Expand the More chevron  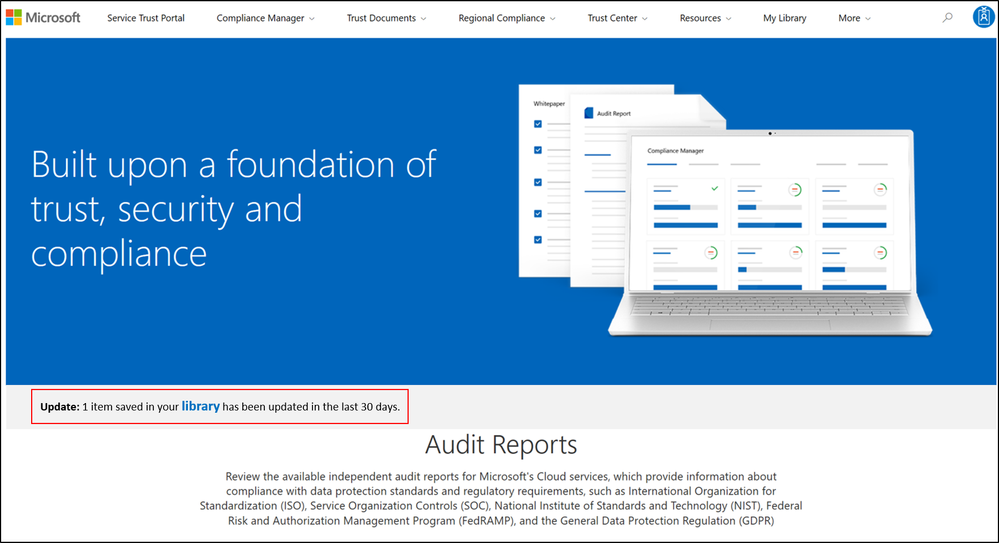coord(868,19)
